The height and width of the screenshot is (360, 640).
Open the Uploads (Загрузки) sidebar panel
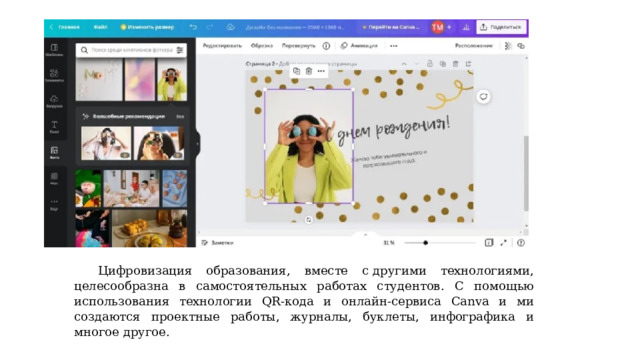54,101
